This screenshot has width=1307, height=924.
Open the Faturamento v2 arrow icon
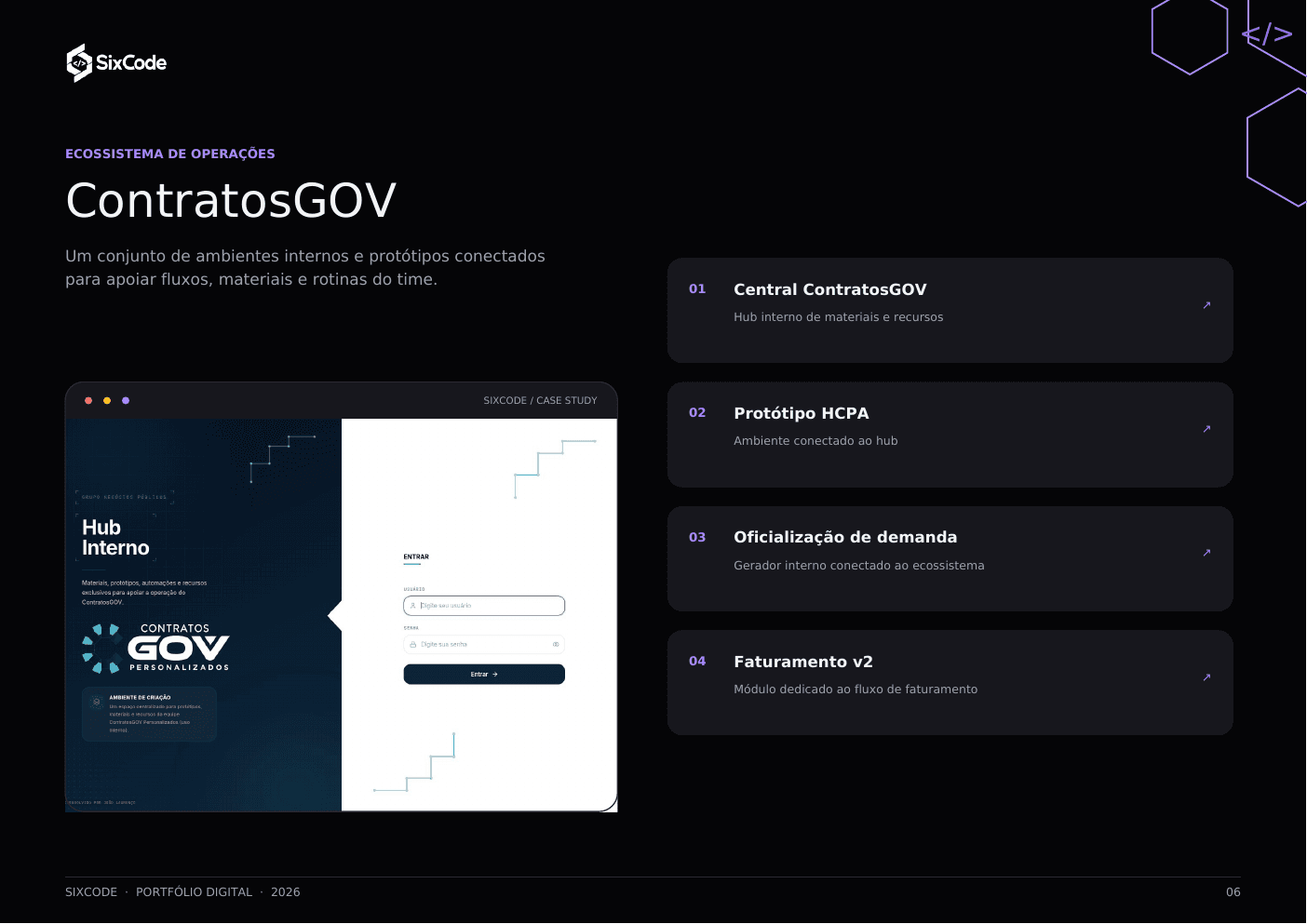coord(1206,677)
